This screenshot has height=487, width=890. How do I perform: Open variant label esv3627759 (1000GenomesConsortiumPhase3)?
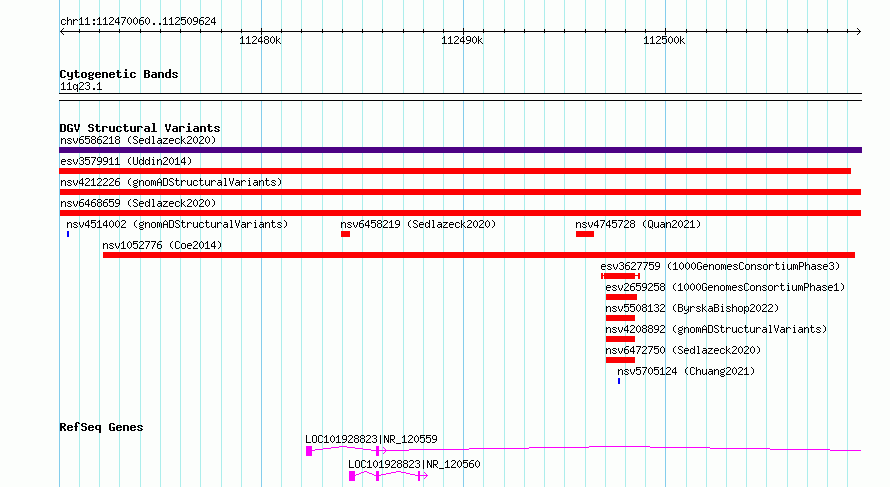(720, 266)
